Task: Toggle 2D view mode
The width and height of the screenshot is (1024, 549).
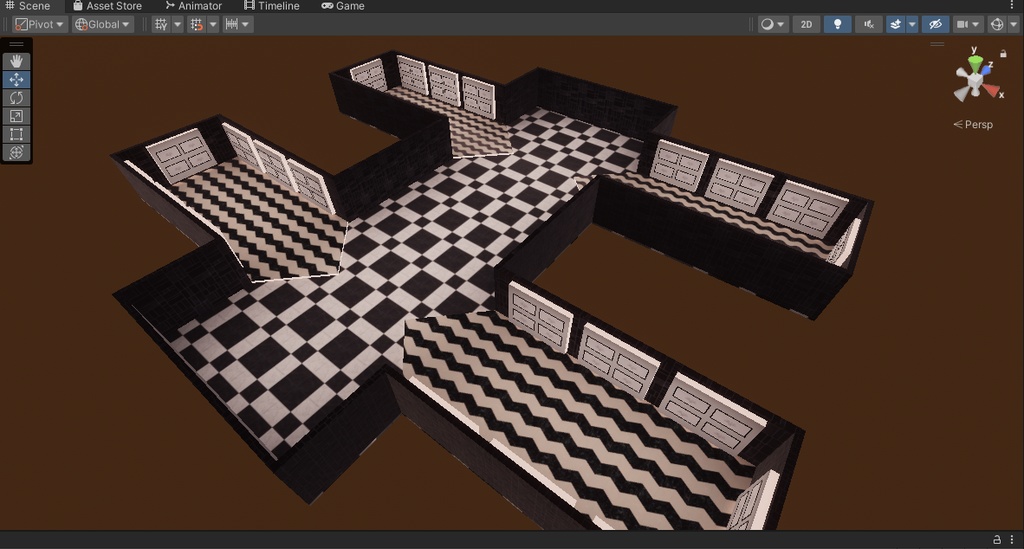Action: coord(807,24)
